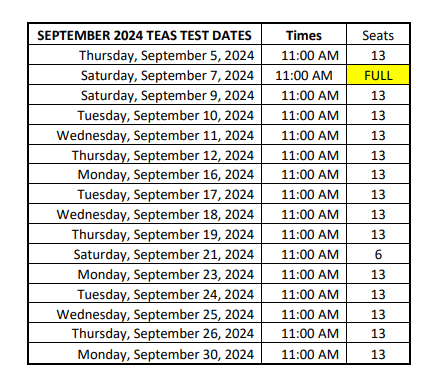Click the seats value 6 for September 21
Screen dimensions: 439x378
(x=378, y=254)
